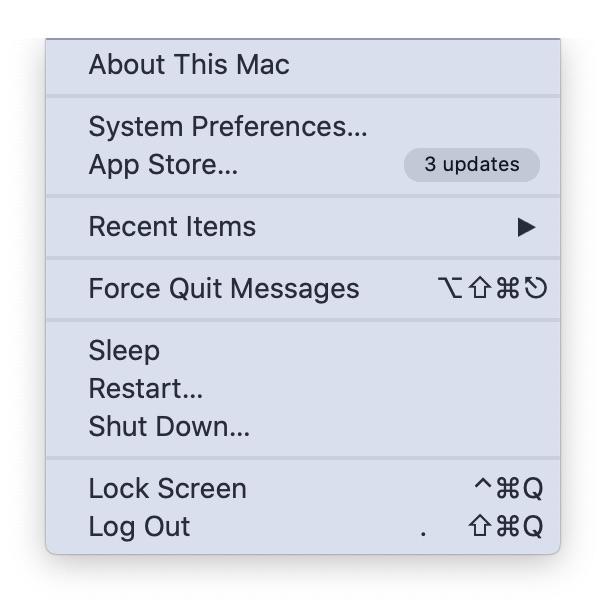Click the 3 updates badge
Image resolution: width=606 pixels, height=608 pixels.
click(471, 165)
